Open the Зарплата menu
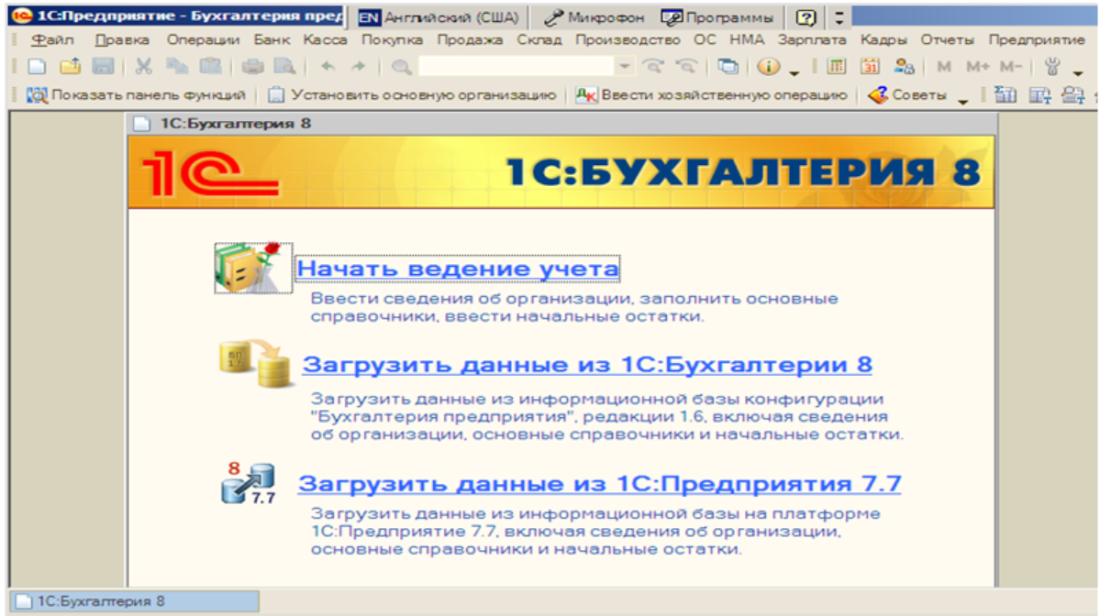The image size is (1100, 616). [812, 40]
